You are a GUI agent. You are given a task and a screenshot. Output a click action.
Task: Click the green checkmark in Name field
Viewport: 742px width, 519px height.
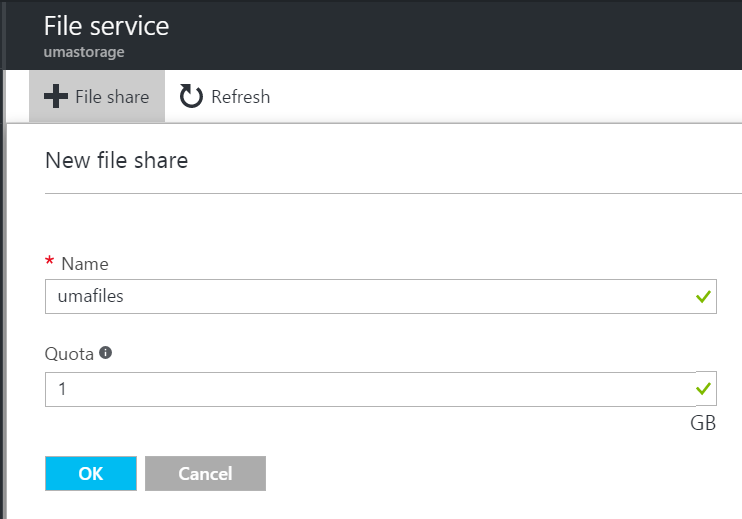[x=703, y=297]
